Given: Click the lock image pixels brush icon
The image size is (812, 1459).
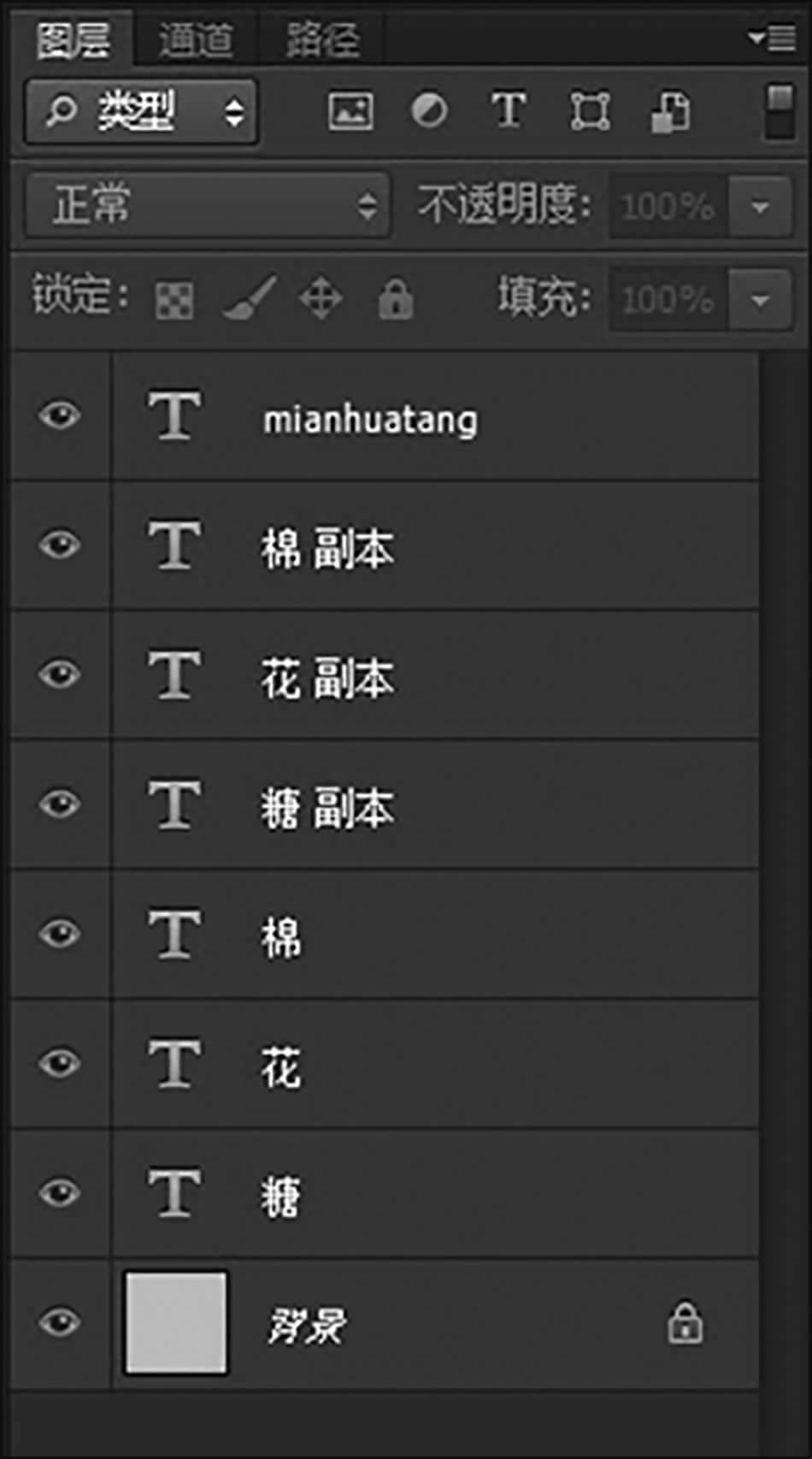Looking at the screenshot, I should coord(249,298).
